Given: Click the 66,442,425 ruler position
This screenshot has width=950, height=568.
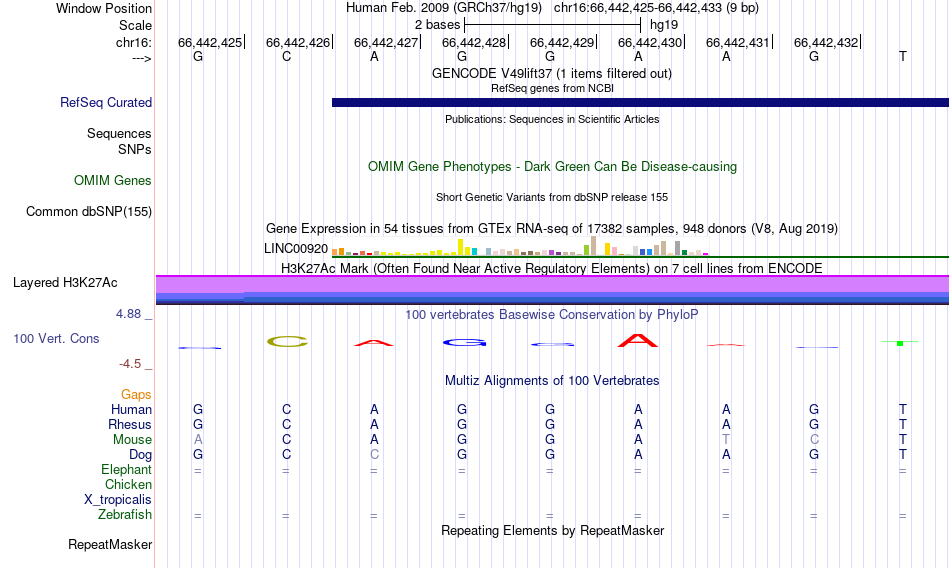Looking at the screenshot, I should [x=210, y=42].
